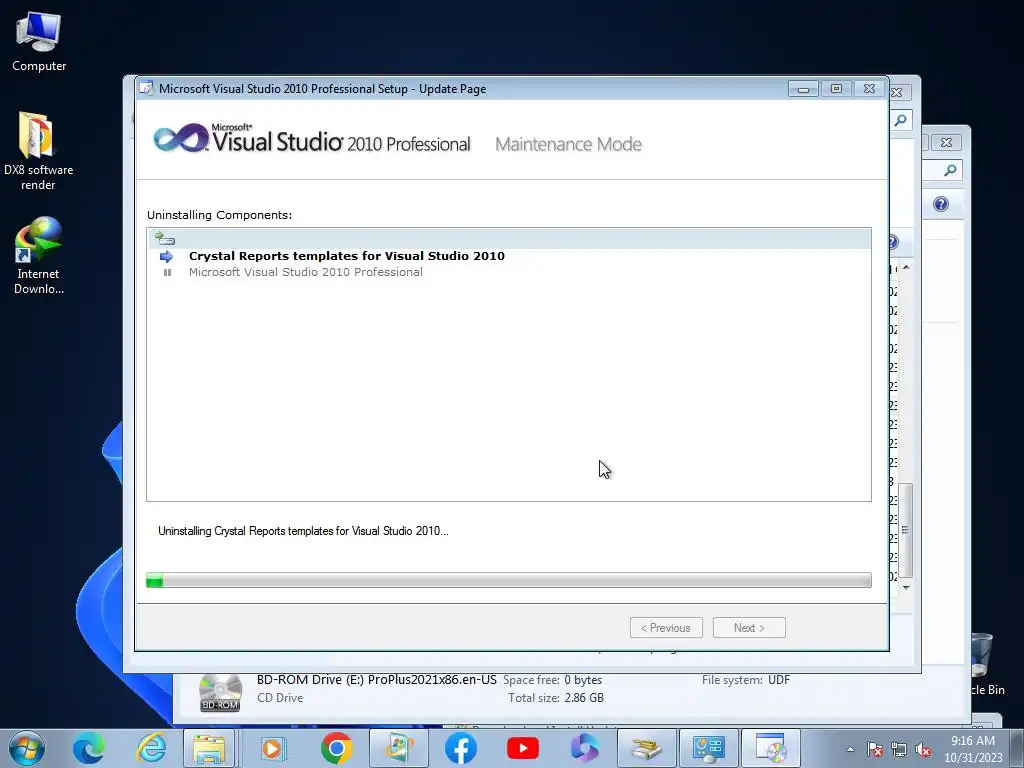The image size is (1024, 768).
Task: Open Windows Explorer from the taskbar
Action: tap(209, 748)
